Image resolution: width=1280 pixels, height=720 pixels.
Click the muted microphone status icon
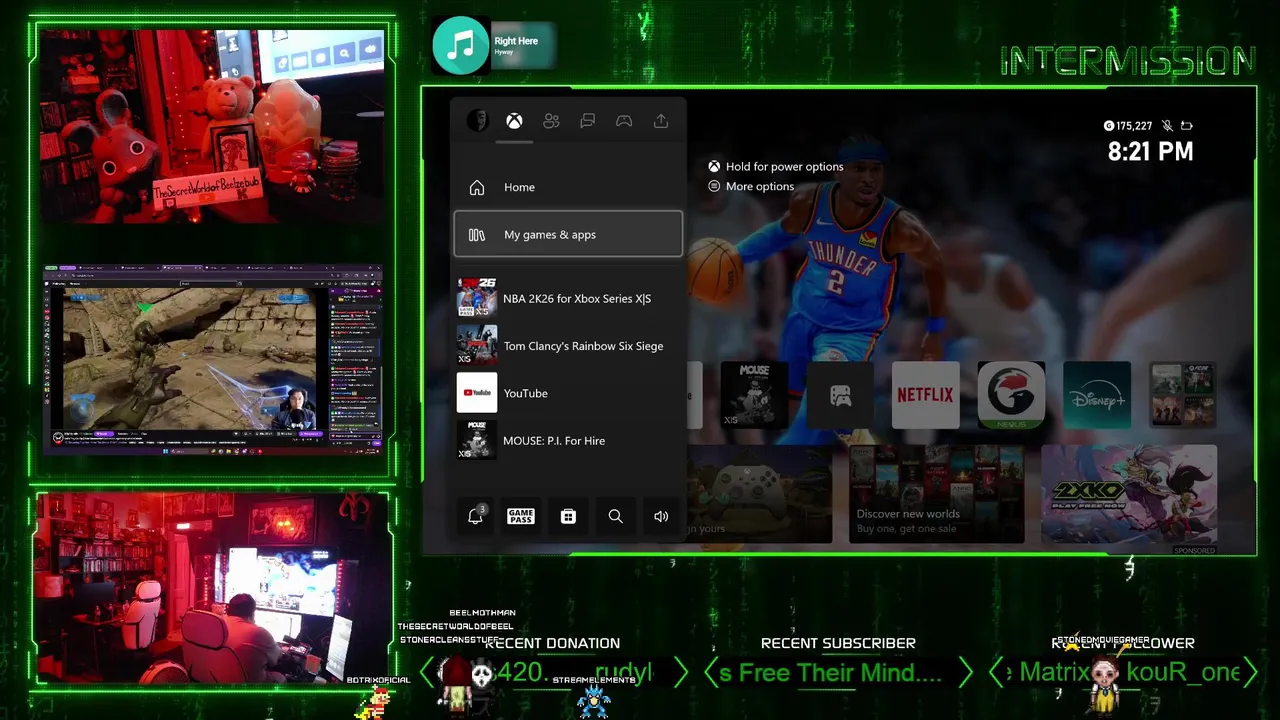pyautogui.click(x=1167, y=126)
